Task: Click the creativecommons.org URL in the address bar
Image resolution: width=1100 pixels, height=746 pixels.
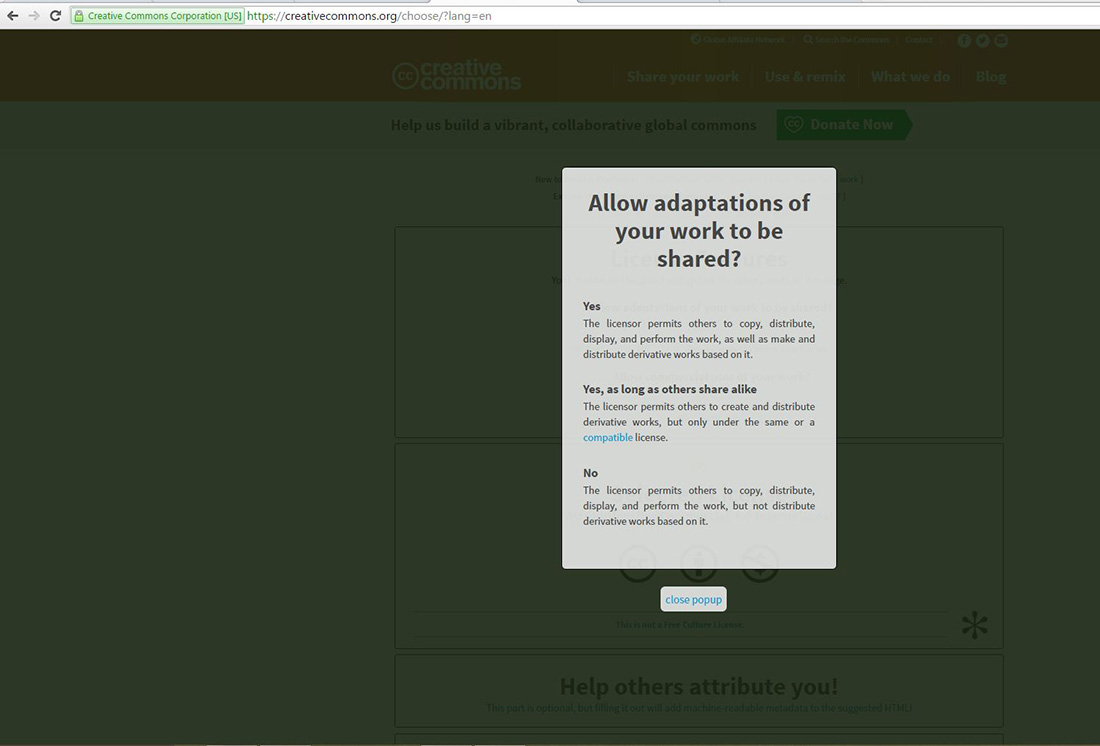Action: (369, 15)
